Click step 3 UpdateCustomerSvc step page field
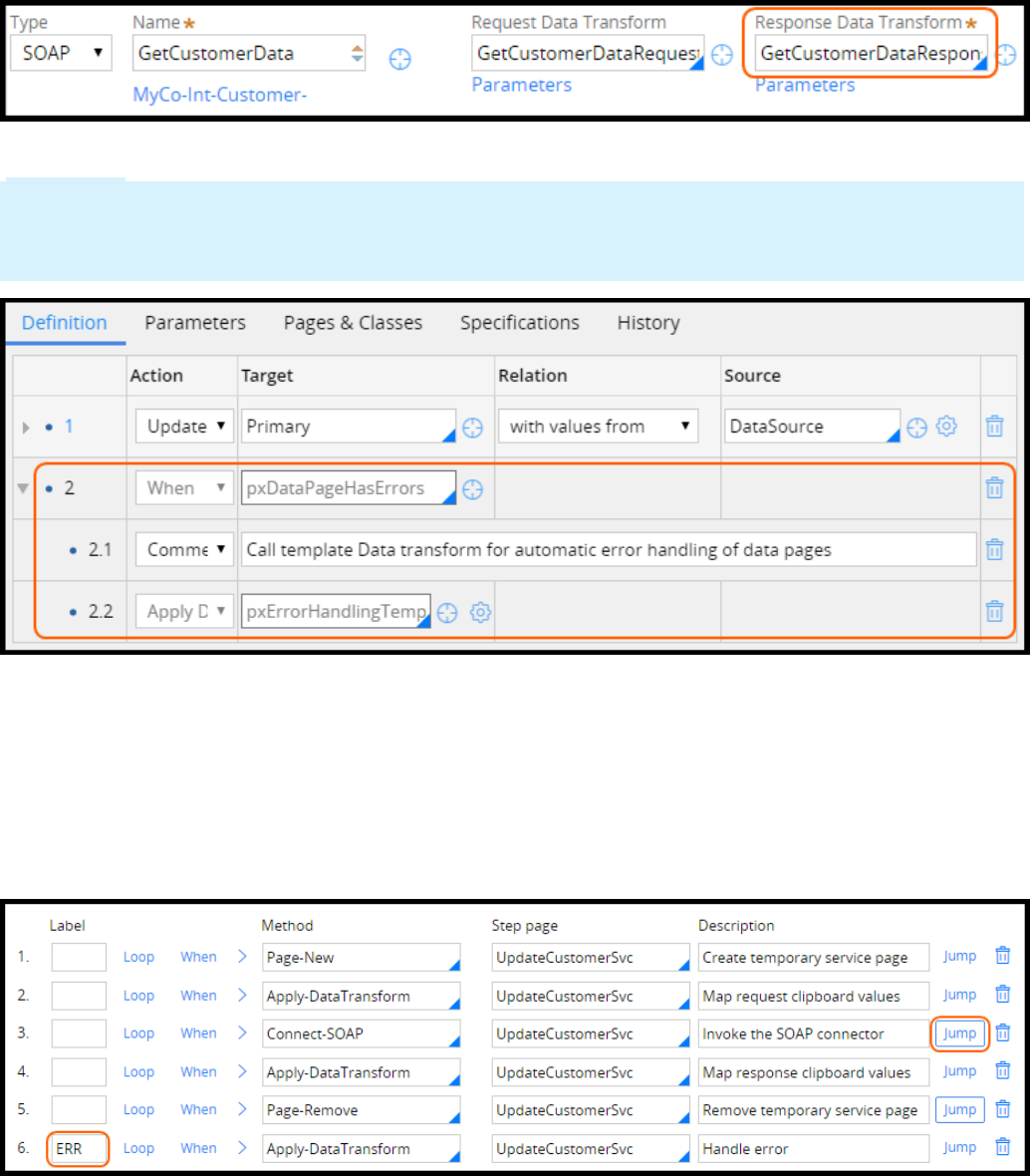The width and height of the screenshot is (1030, 1176). click(x=591, y=1033)
